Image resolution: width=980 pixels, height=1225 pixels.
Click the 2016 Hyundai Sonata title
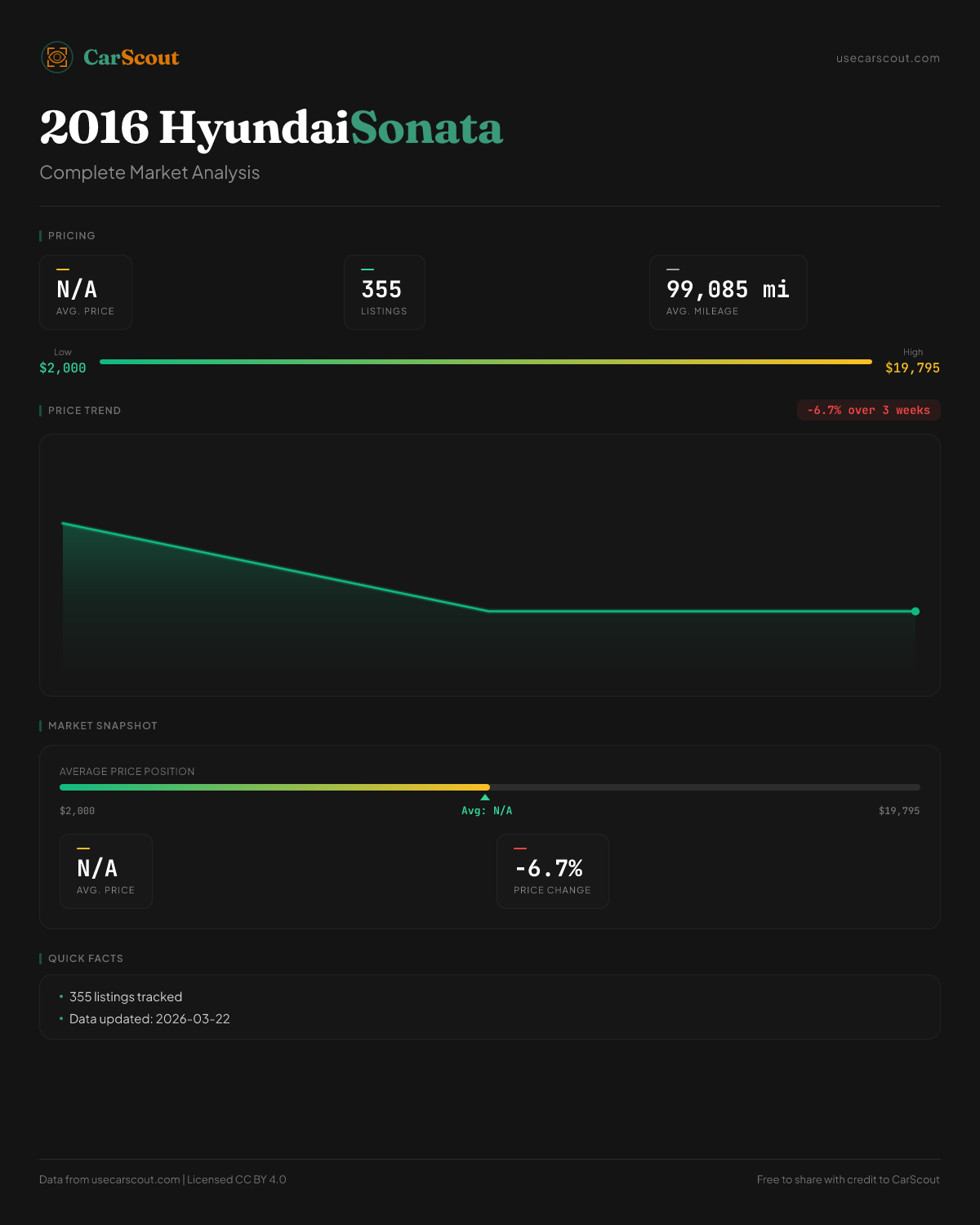click(x=271, y=128)
